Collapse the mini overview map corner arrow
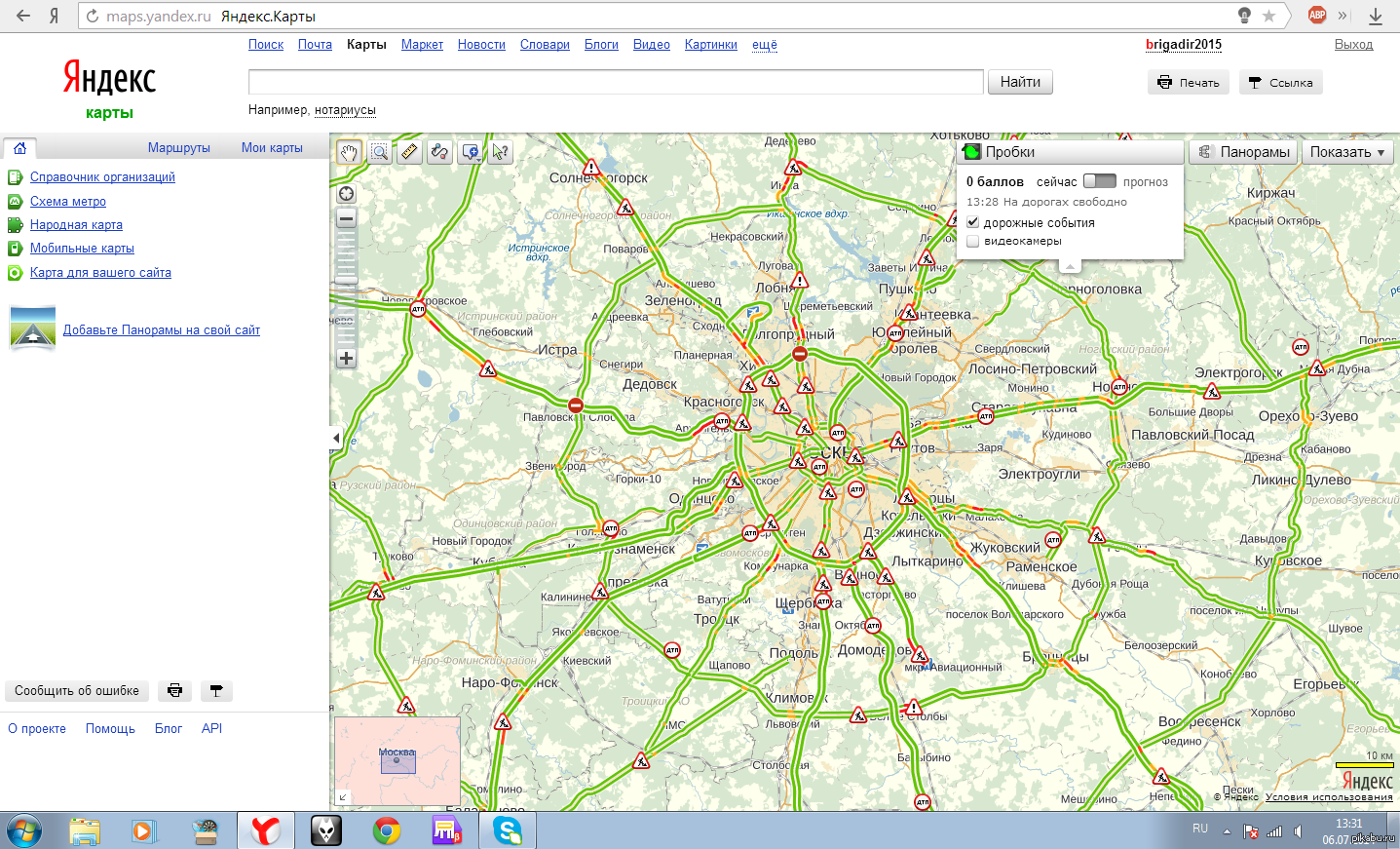 point(342,797)
